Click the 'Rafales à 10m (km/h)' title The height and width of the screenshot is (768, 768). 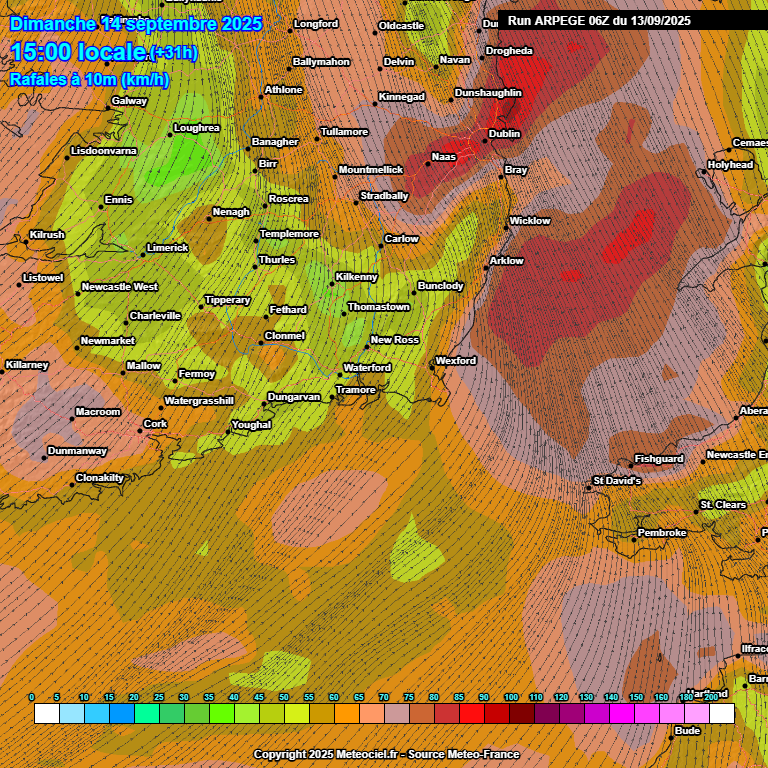tap(90, 79)
